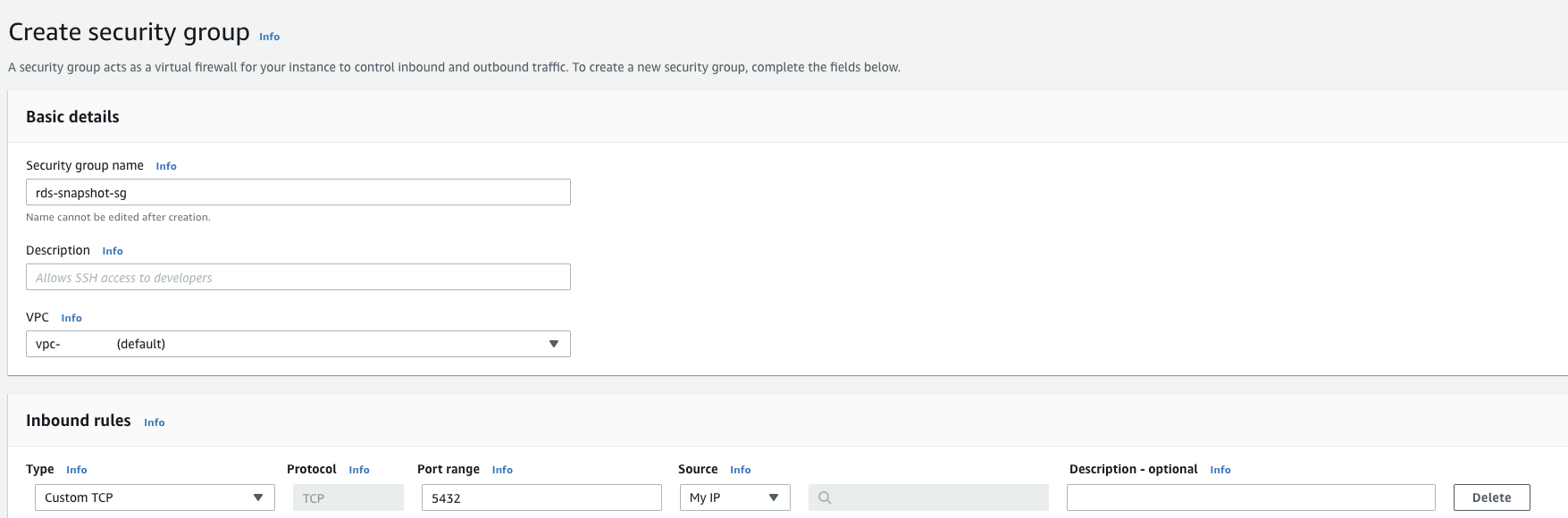Open Info link next to VPC
The height and width of the screenshot is (518, 1568).
71,318
